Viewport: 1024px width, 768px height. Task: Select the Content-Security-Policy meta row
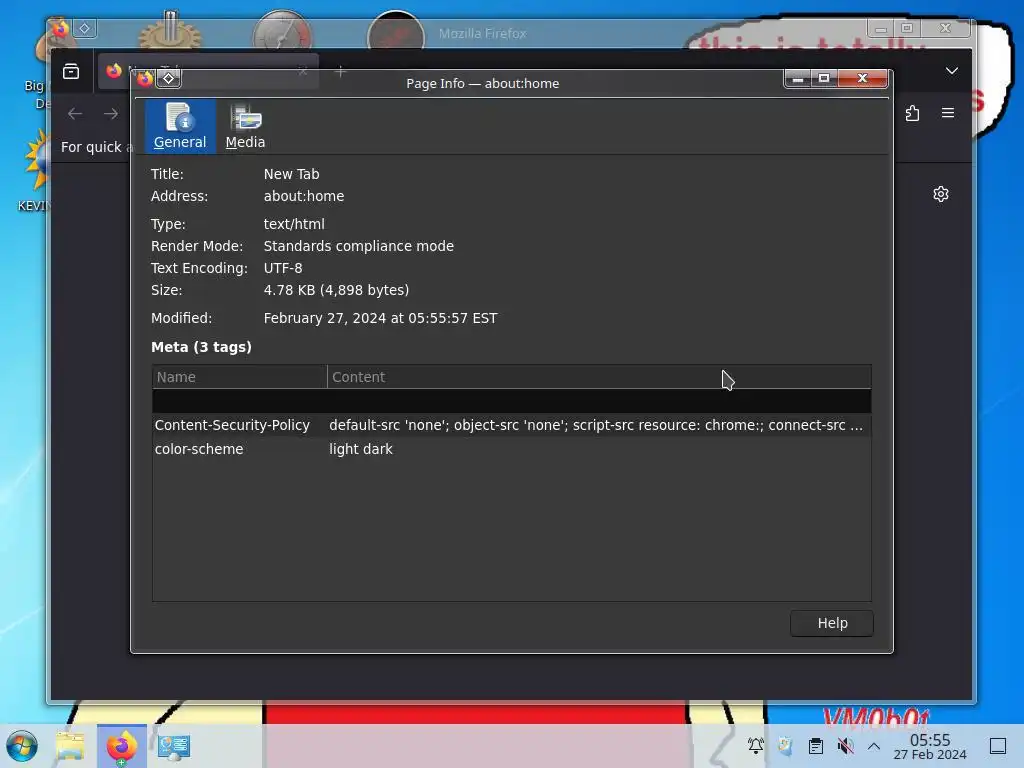click(x=511, y=425)
